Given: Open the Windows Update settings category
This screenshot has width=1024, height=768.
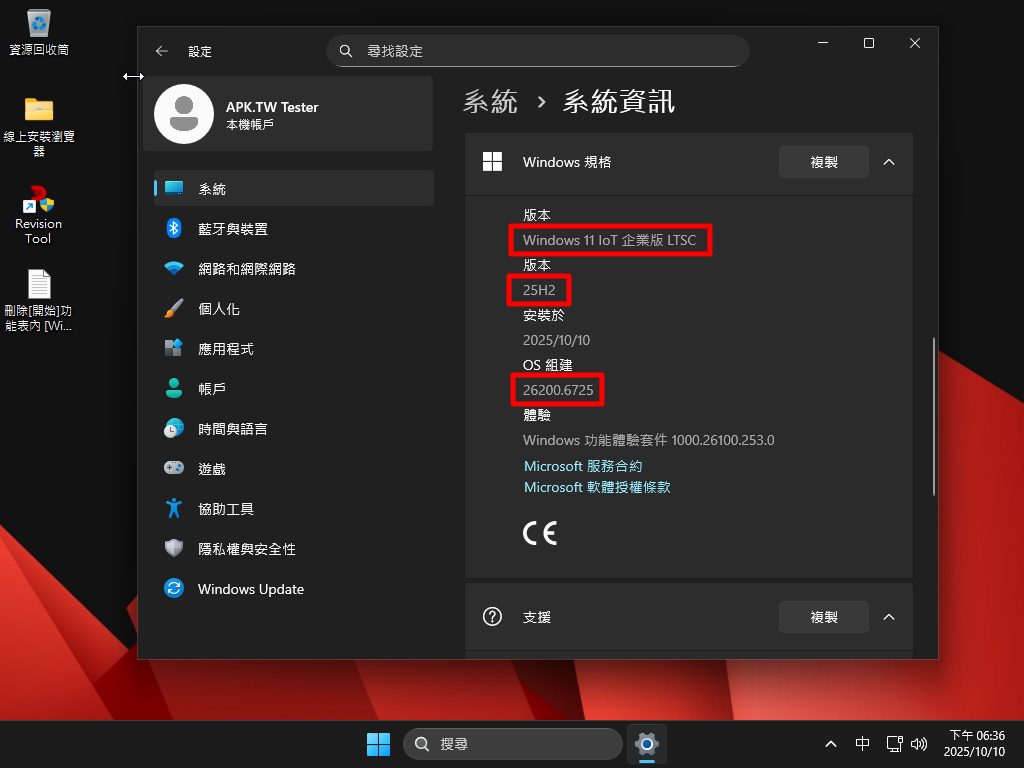Looking at the screenshot, I should (294, 588).
